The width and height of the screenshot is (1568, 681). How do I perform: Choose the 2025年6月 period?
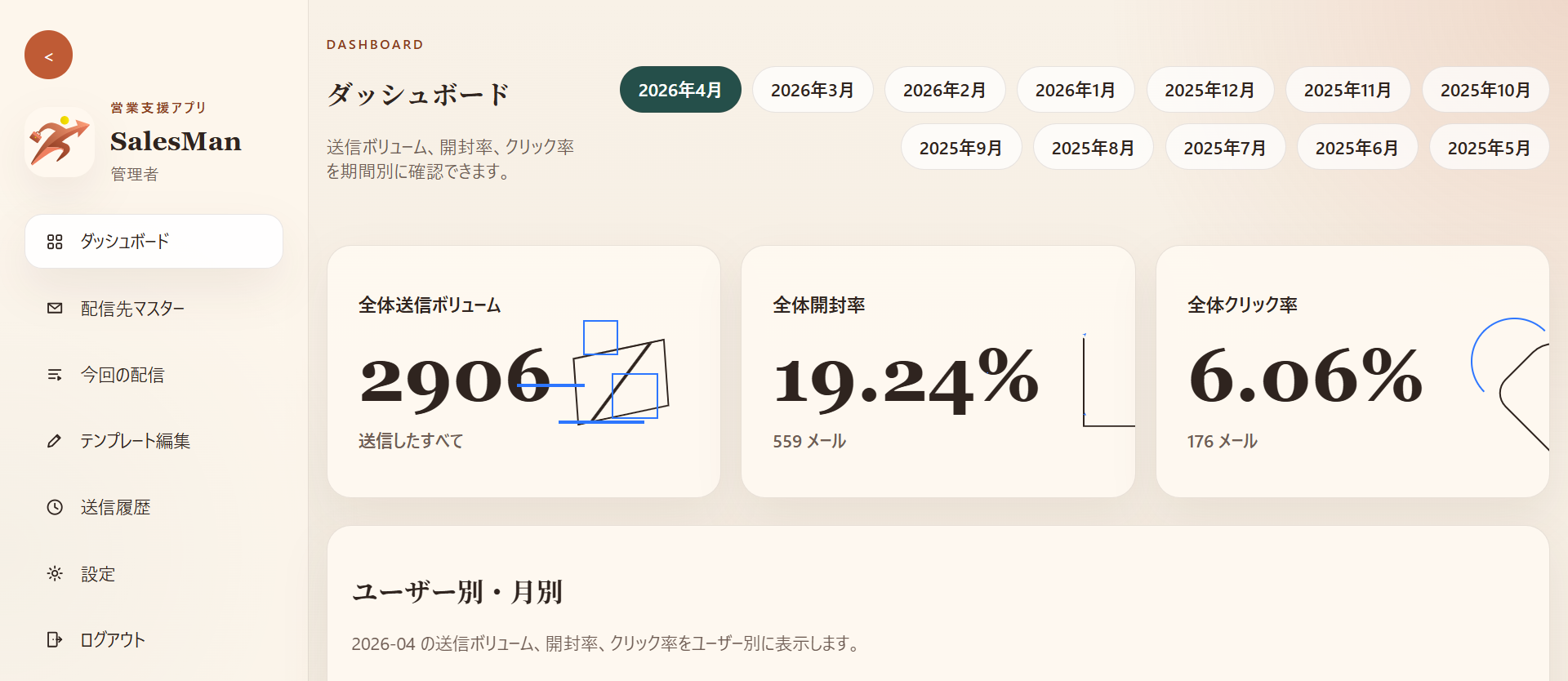coord(1357,148)
